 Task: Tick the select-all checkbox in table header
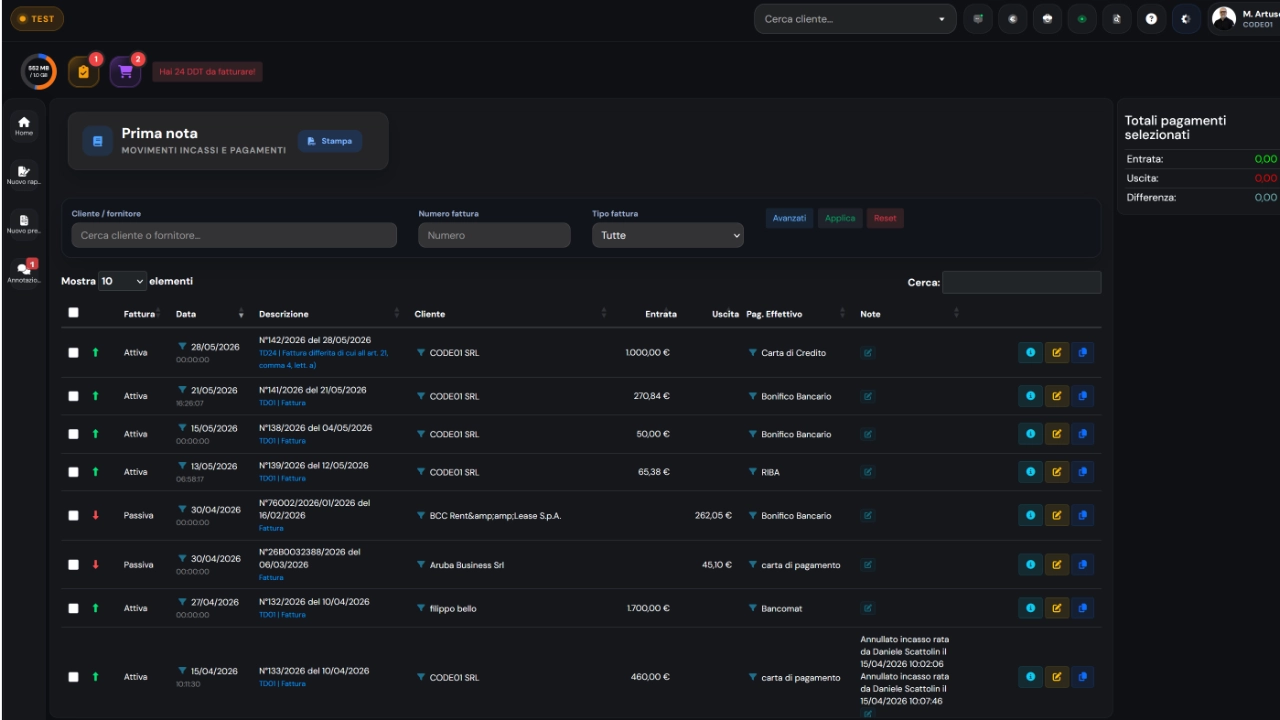pos(73,313)
